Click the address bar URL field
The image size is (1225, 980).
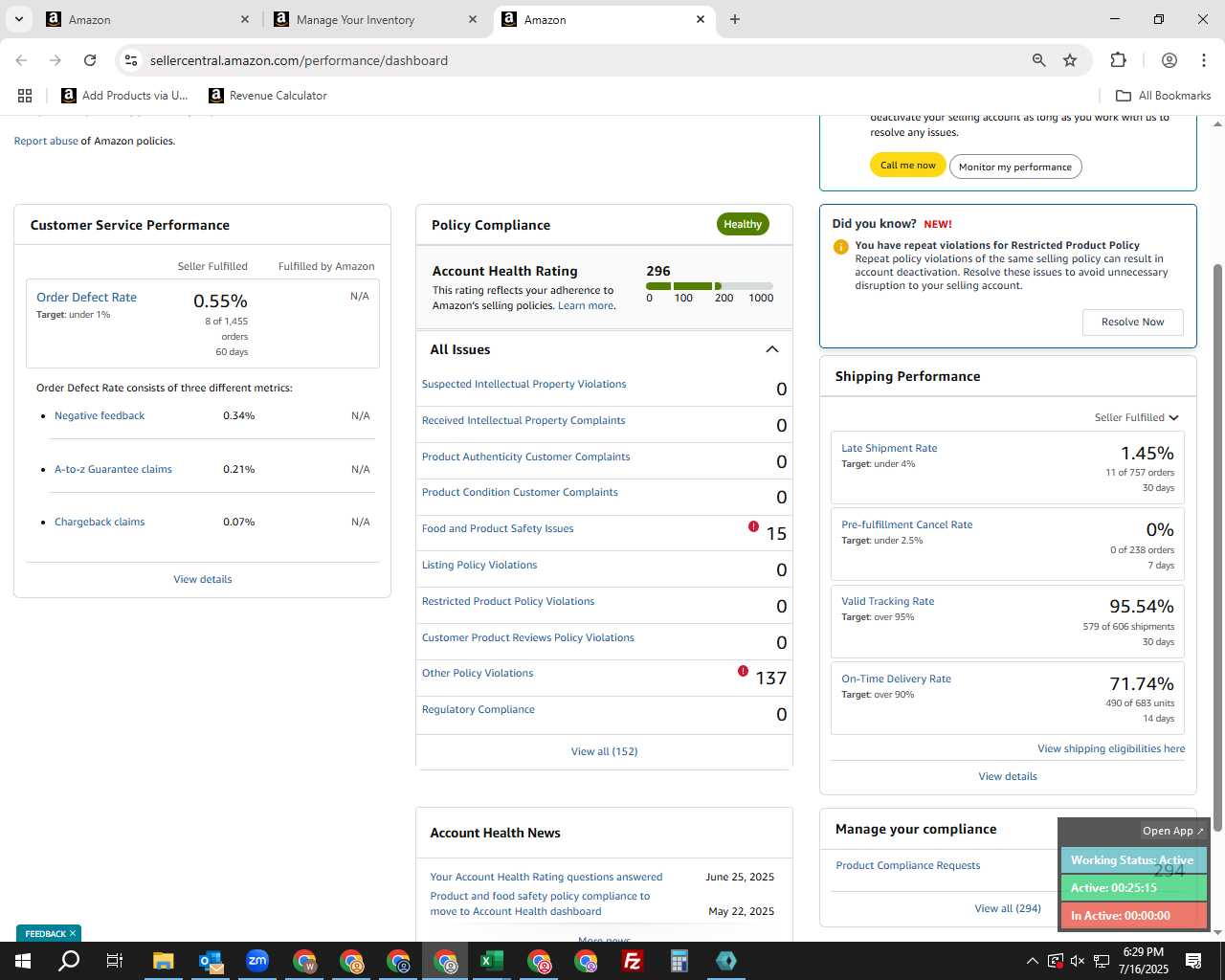pyautogui.click(x=574, y=60)
